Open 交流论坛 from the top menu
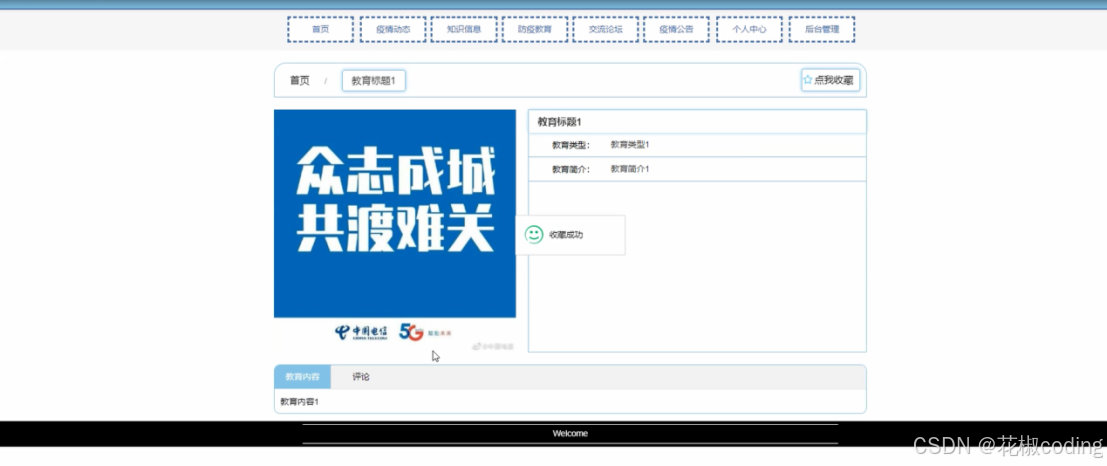Image resolution: width=1107 pixels, height=466 pixels. point(606,30)
